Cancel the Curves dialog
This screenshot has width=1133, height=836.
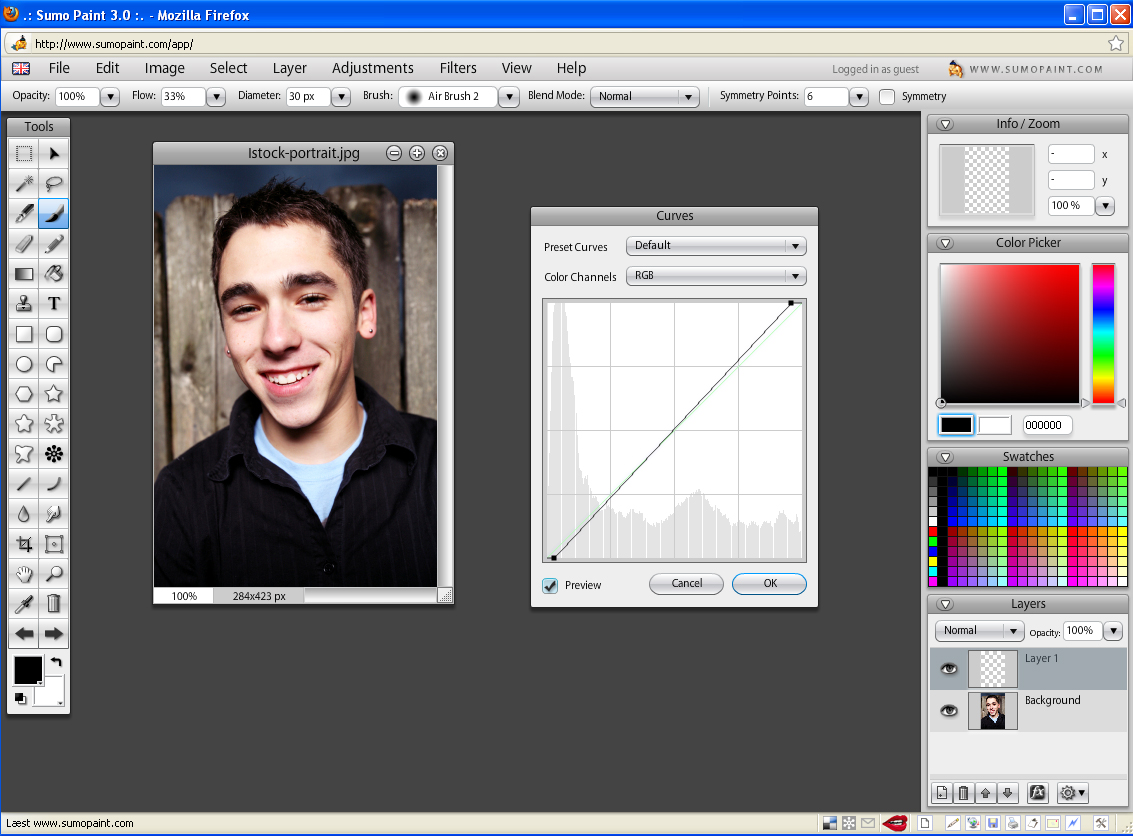click(x=687, y=584)
